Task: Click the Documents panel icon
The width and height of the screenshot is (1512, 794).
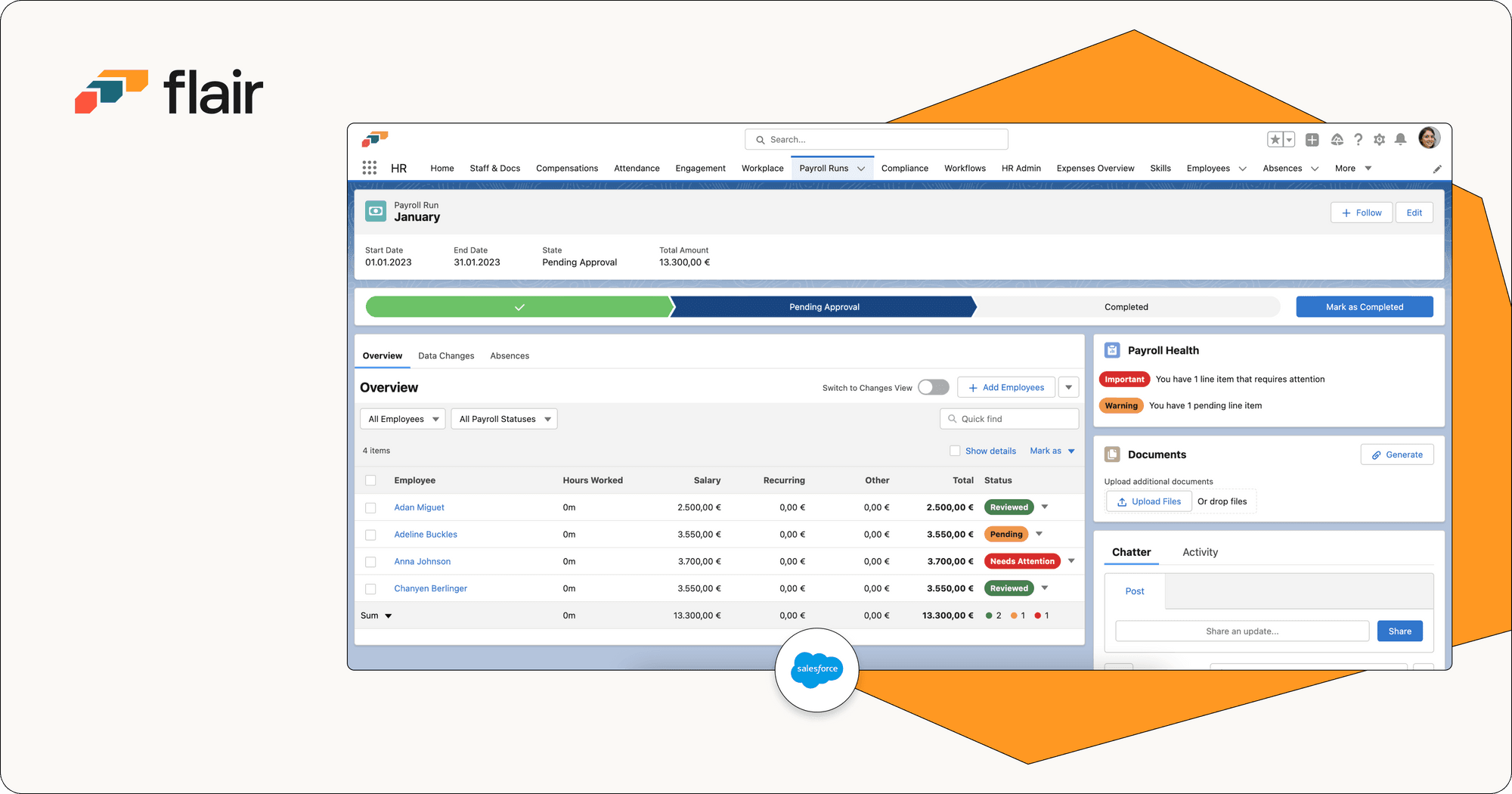Action: pos(1112,454)
